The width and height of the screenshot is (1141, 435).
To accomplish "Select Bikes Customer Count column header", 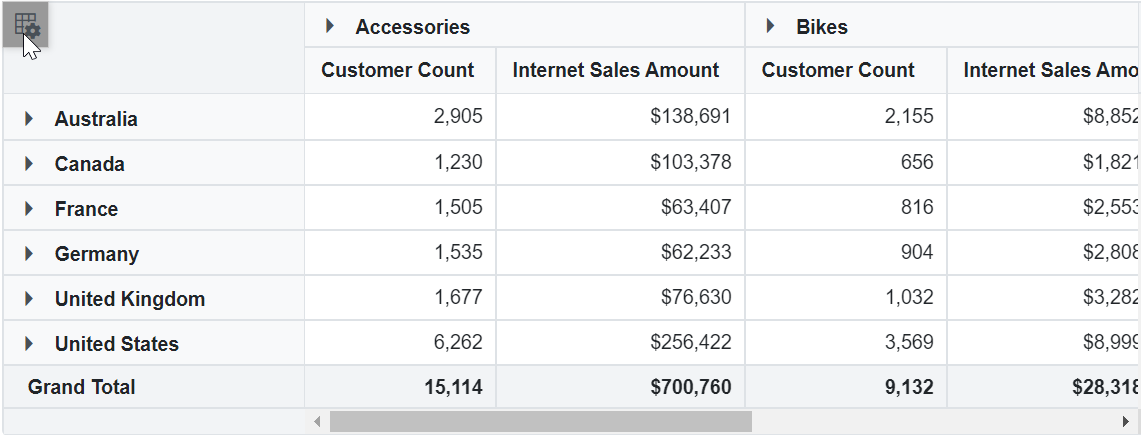I will [x=838, y=70].
